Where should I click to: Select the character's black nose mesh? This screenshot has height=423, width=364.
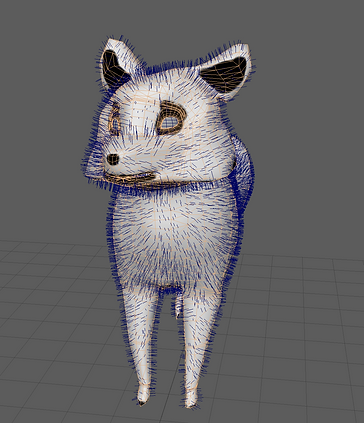click(113, 159)
